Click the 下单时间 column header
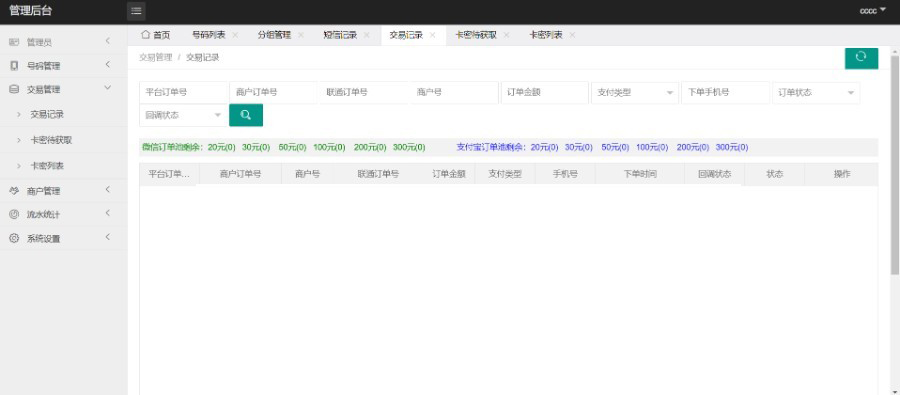The image size is (900, 395). pyautogui.click(x=640, y=174)
